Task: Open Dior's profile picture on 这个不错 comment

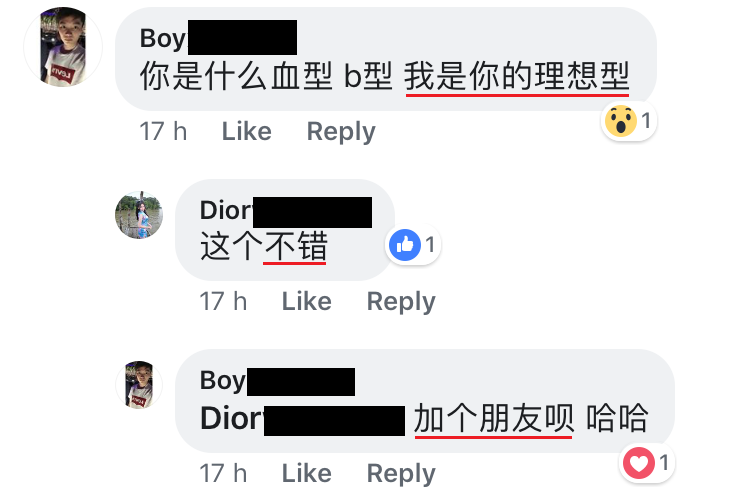Action: [x=139, y=215]
